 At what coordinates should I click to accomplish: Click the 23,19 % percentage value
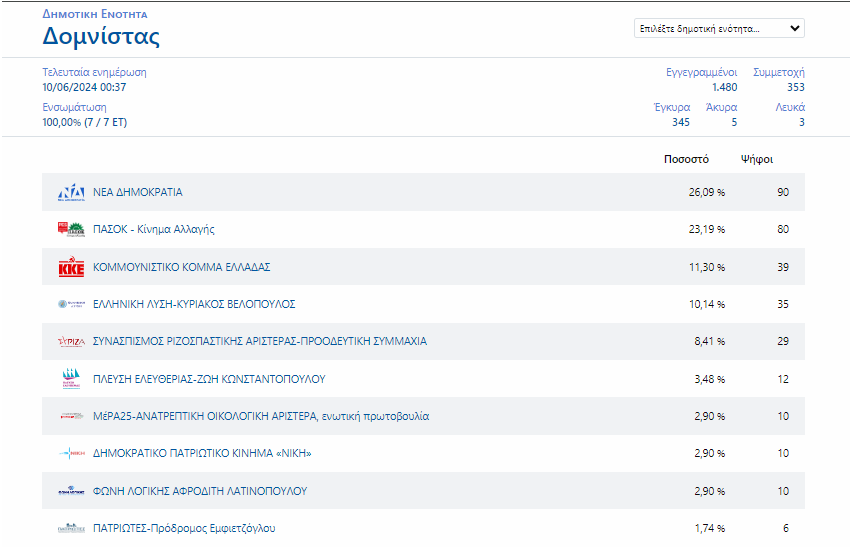[707, 229]
